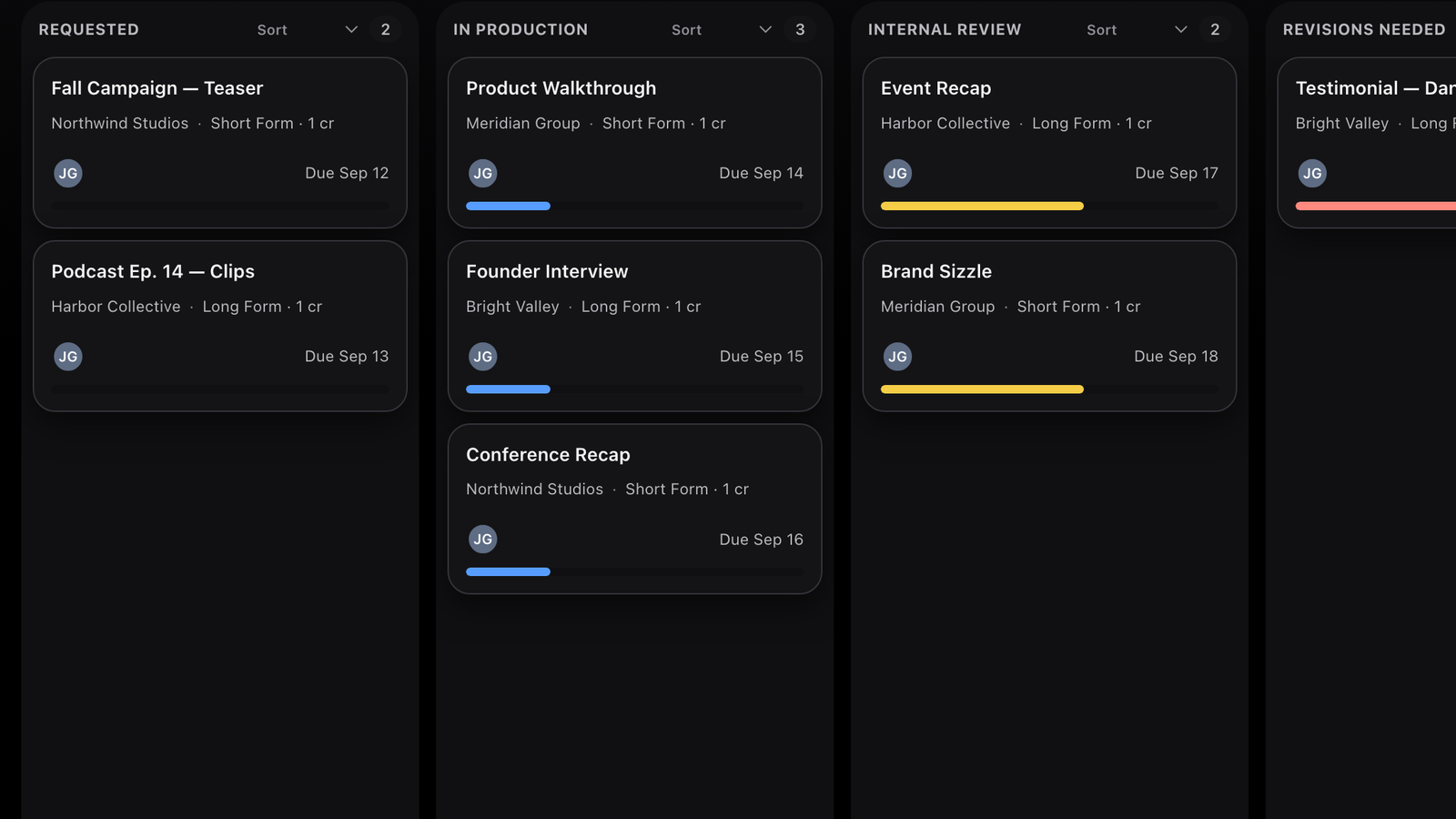This screenshot has height=819, width=1456.
Task: Click the yellow progress bar on Event Recap
Action: pos(982,207)
